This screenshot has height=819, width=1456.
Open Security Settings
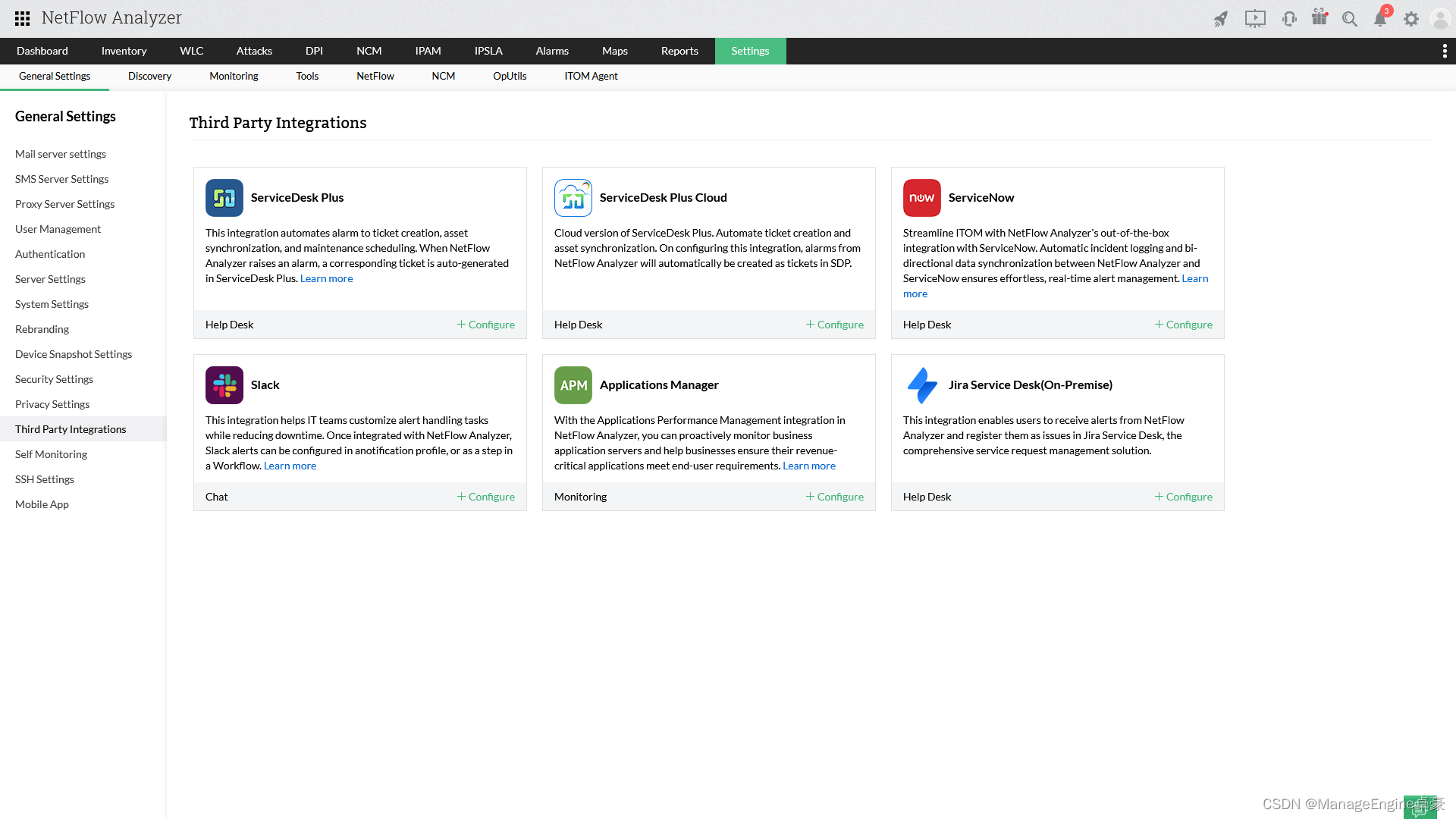click(54, 379)
